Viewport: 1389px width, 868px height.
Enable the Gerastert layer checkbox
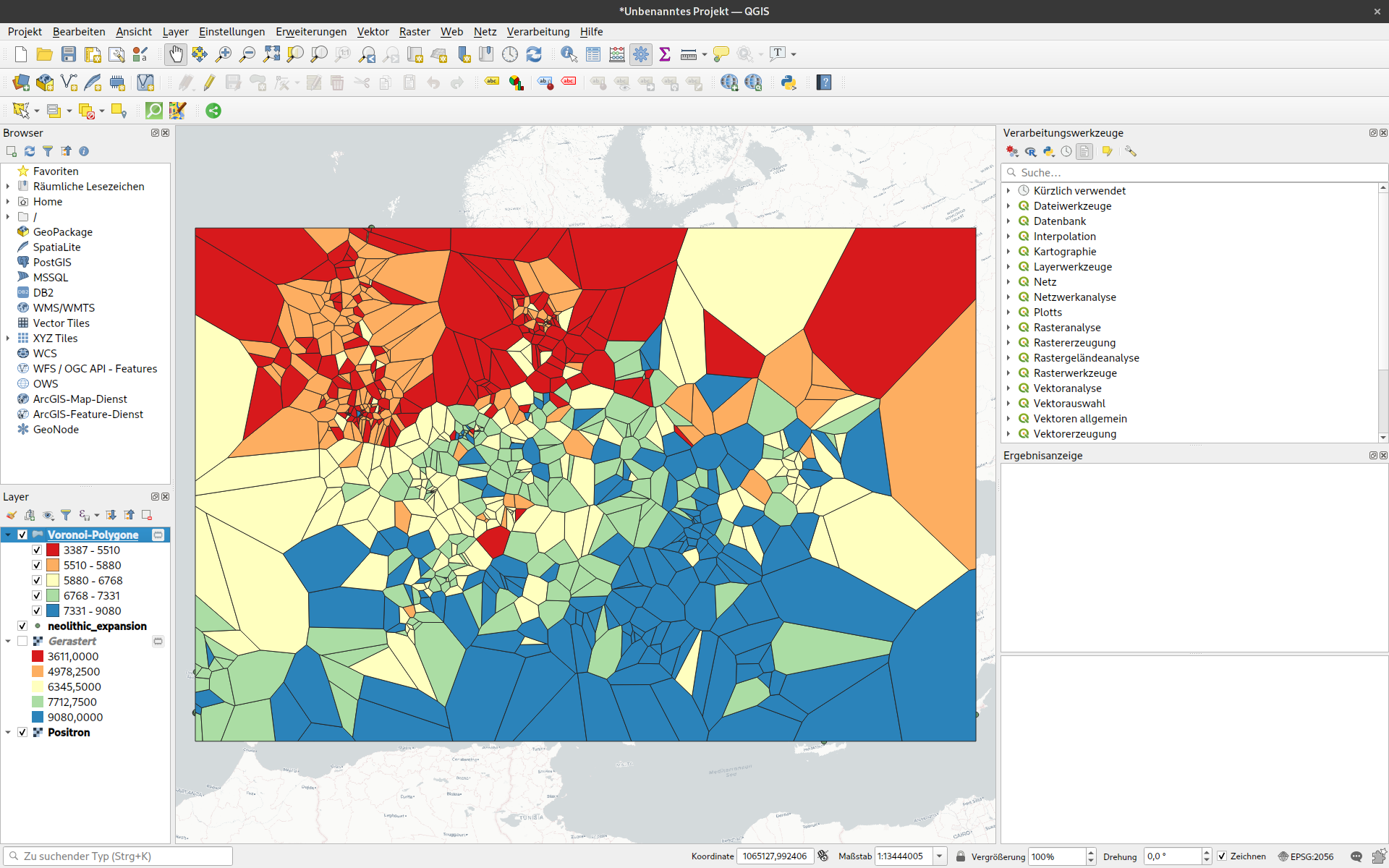pos(22,641)
